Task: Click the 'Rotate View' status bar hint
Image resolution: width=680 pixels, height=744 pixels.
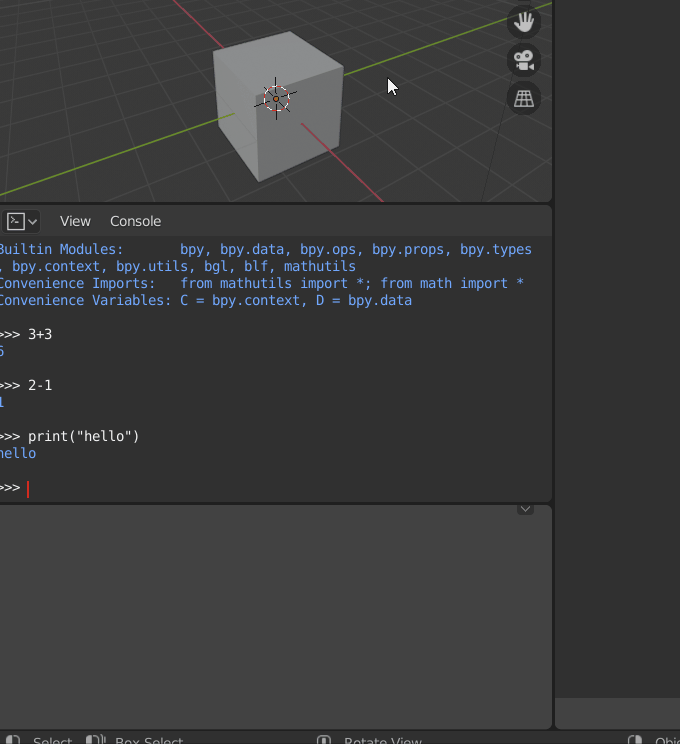Action: coord(382,740)
